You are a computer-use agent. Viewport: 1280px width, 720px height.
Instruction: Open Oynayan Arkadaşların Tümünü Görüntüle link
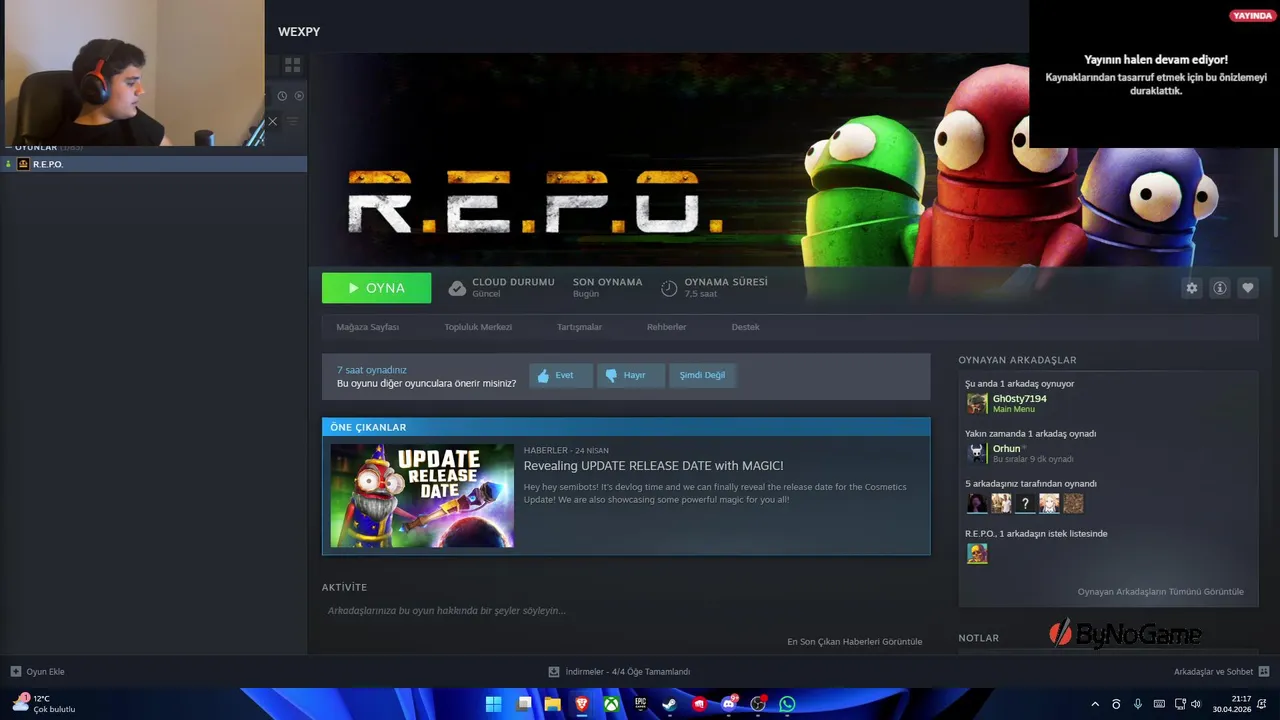(1160, 591)
